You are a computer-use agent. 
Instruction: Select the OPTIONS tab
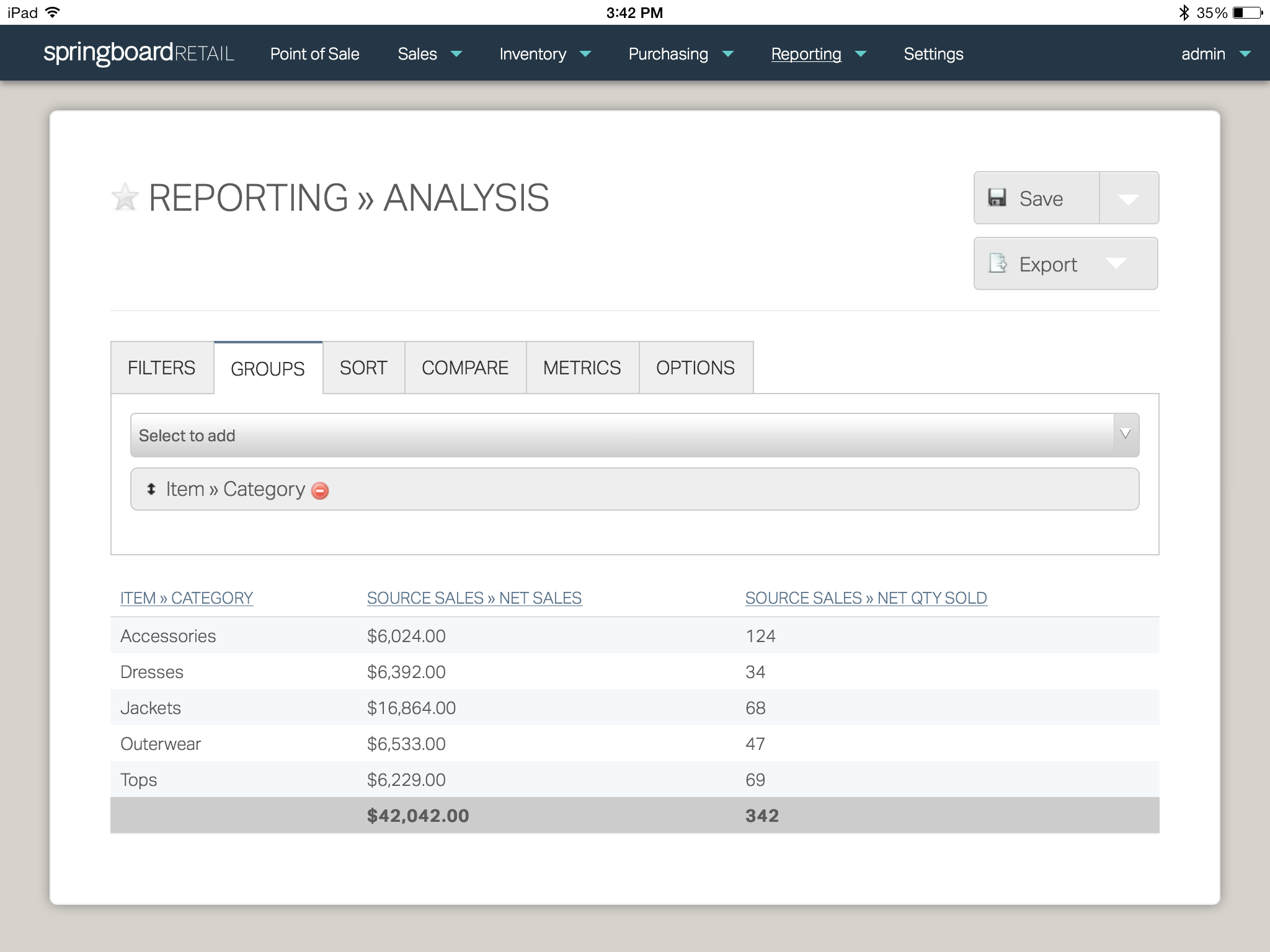click(695, 368)
